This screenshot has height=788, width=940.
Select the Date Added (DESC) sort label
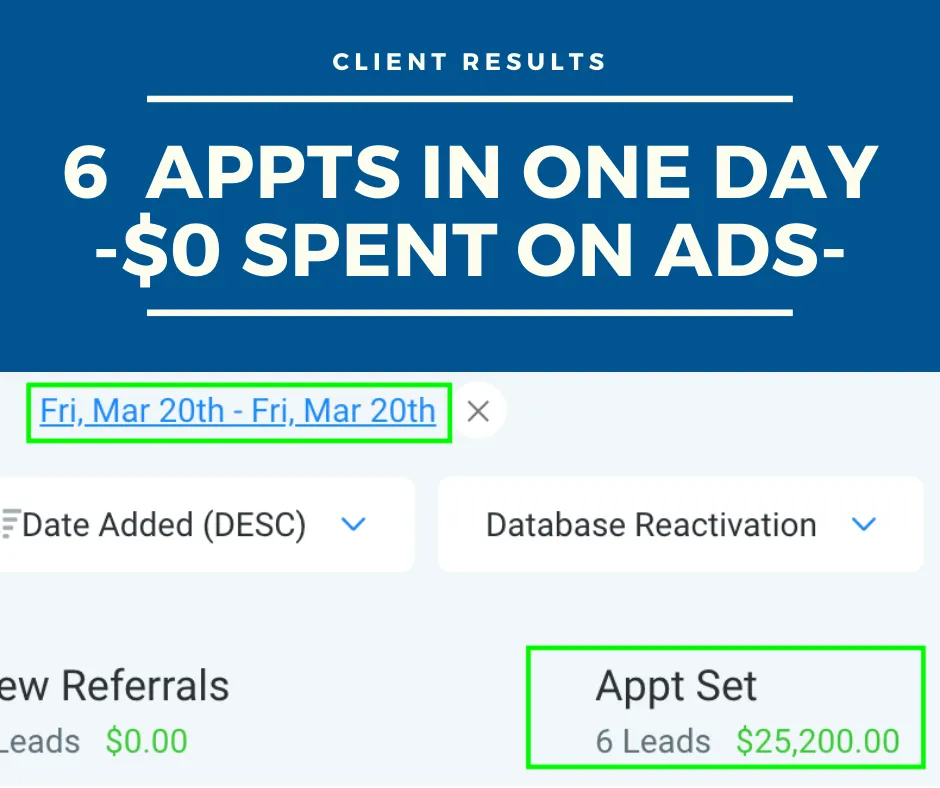click(164, 524)
